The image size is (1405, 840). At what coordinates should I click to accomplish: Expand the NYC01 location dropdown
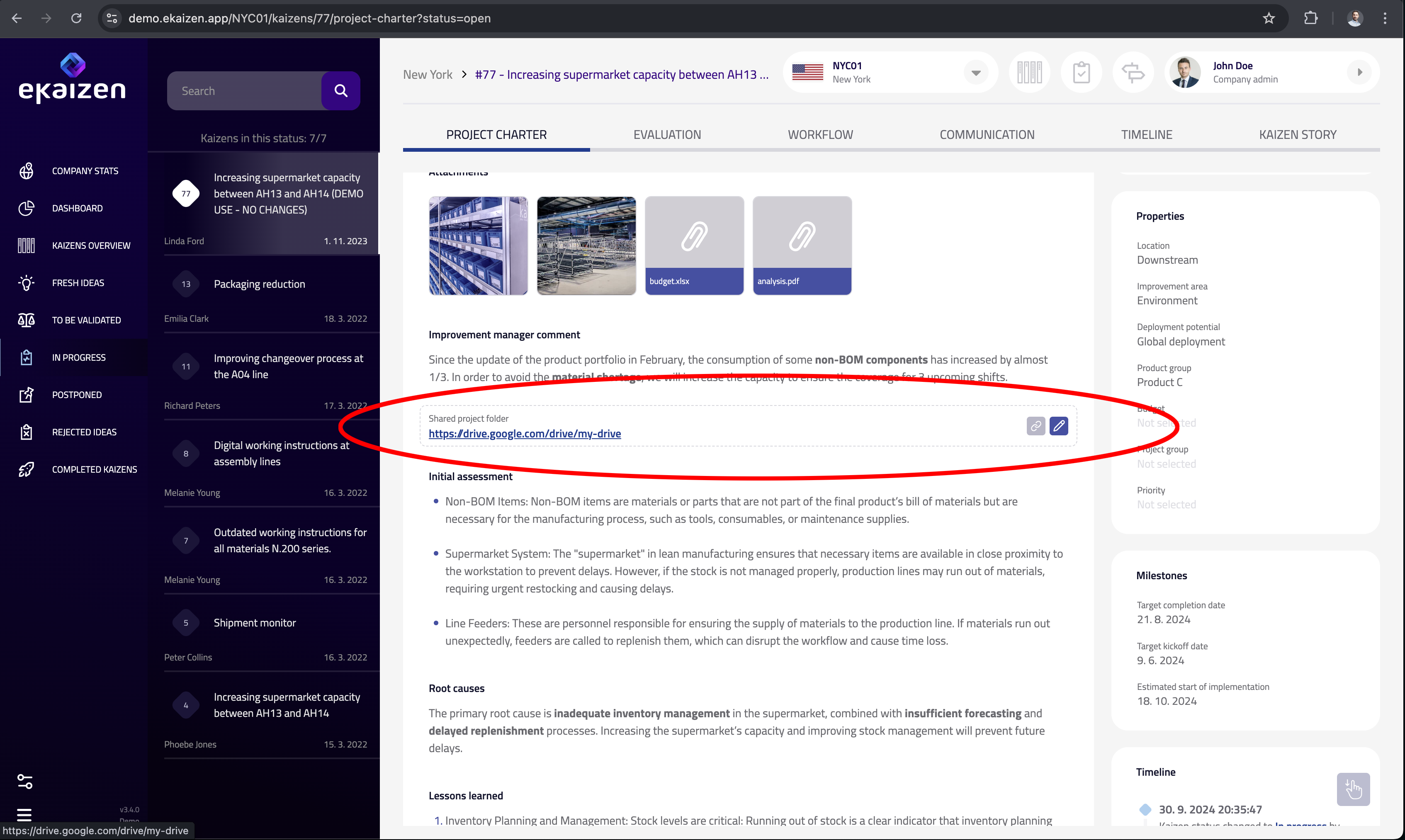[975, 73]
